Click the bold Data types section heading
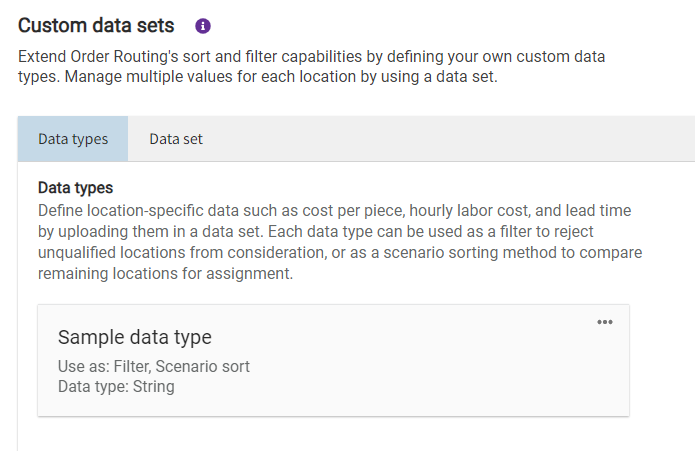695x451 pixels. [x=75, y=187]
